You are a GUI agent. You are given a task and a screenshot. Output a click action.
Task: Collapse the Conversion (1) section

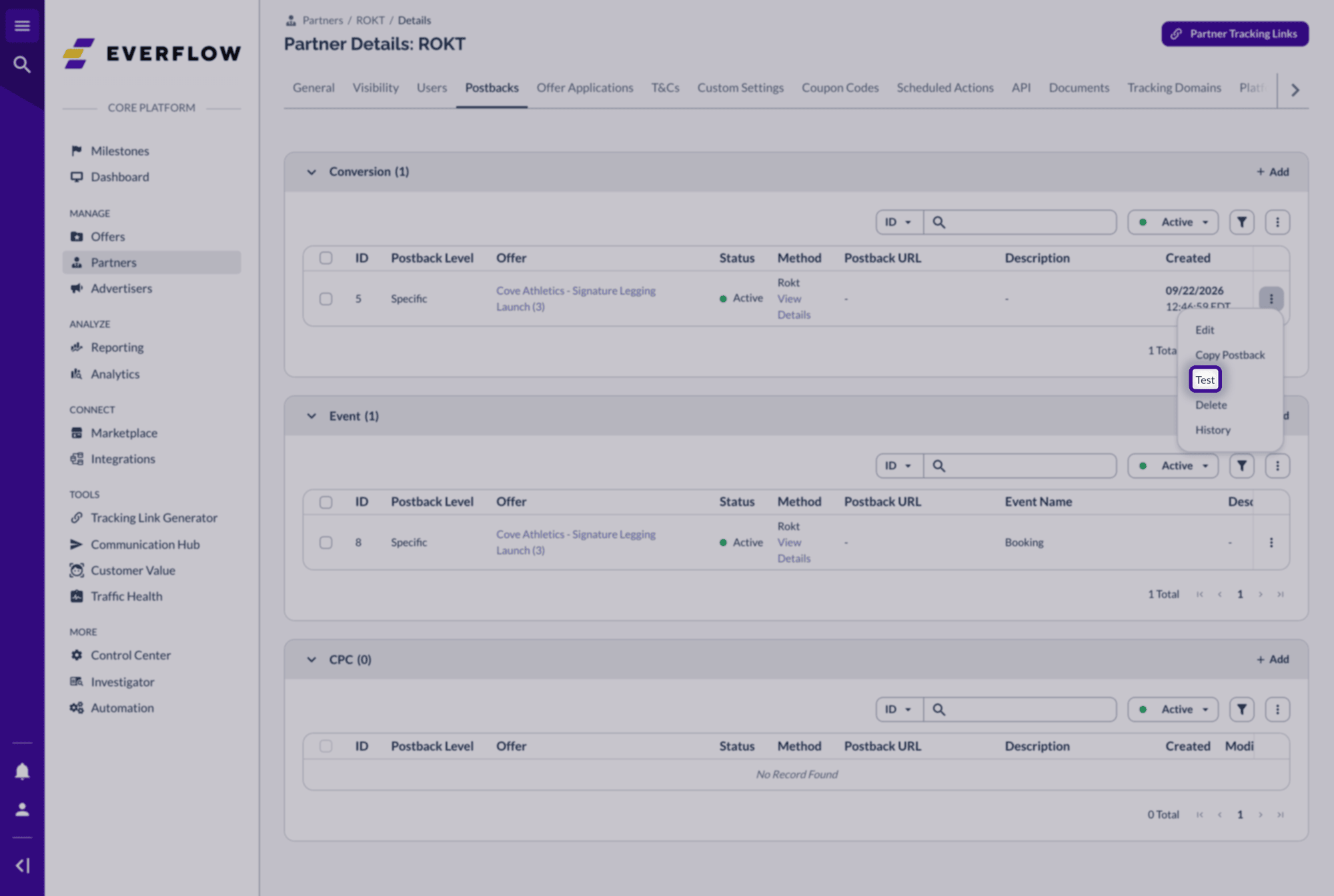pyautogui.click(x=311, y=172)
